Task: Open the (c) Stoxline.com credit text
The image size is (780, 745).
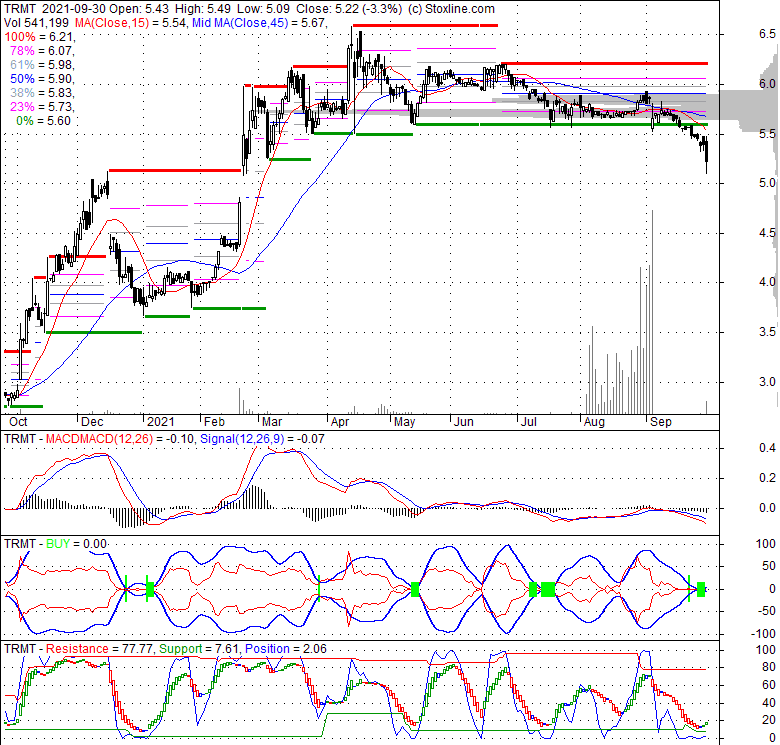Action: (x=451, y=9)
